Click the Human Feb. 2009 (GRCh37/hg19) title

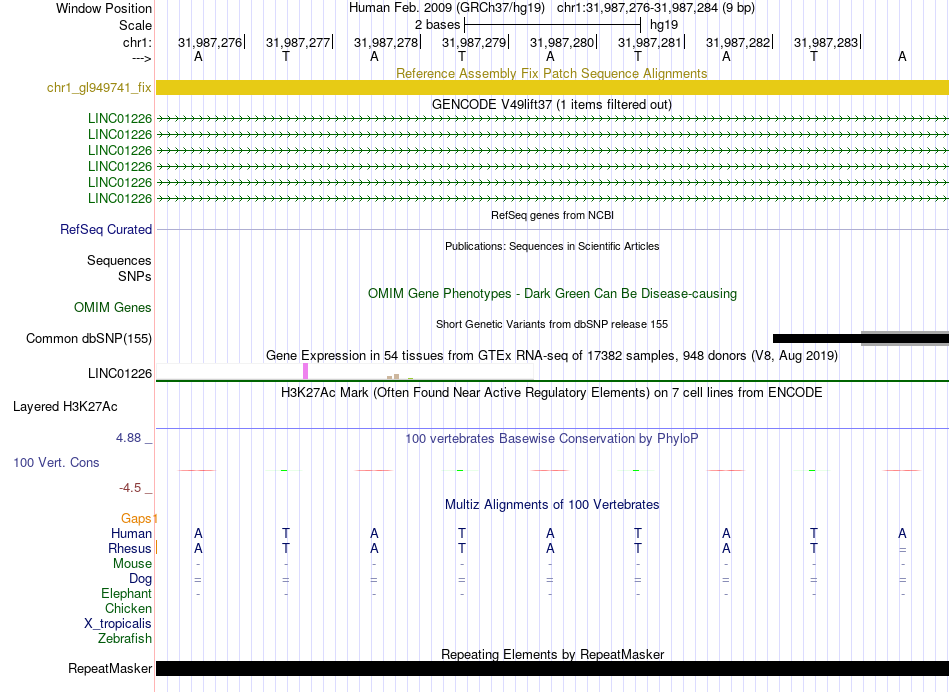point(447,8)
